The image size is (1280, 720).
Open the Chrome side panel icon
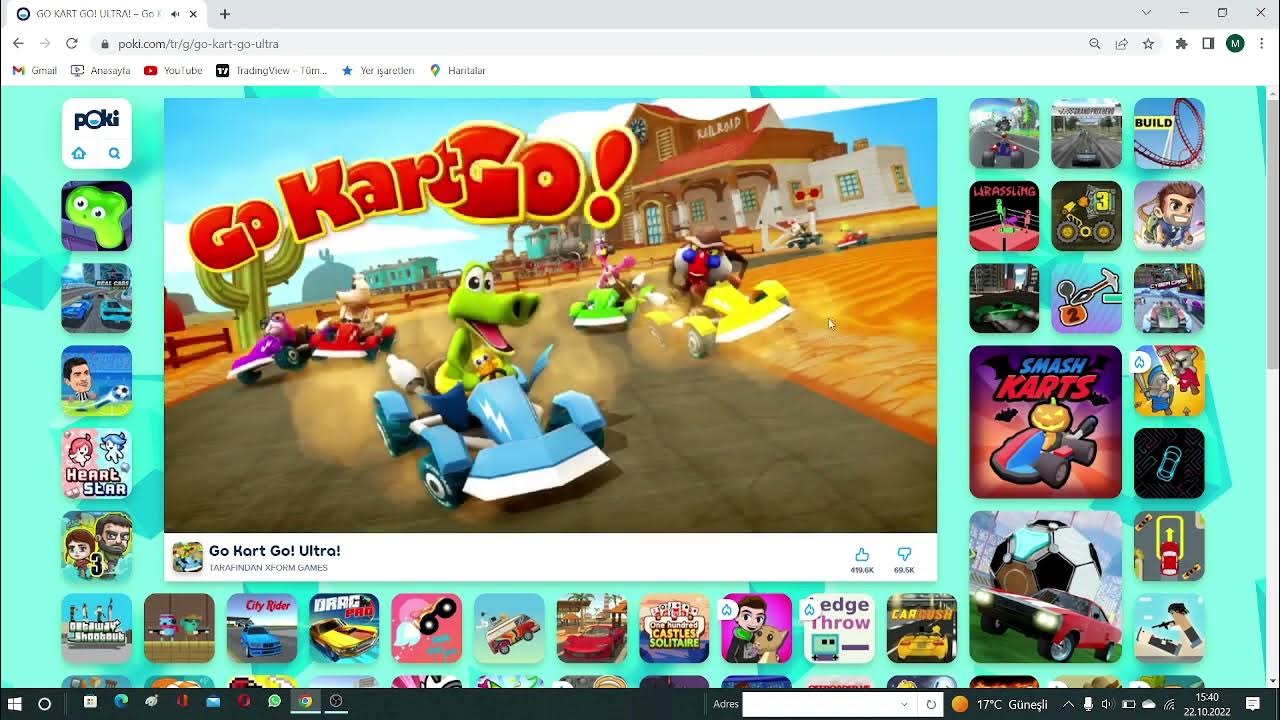[1208, 44]
